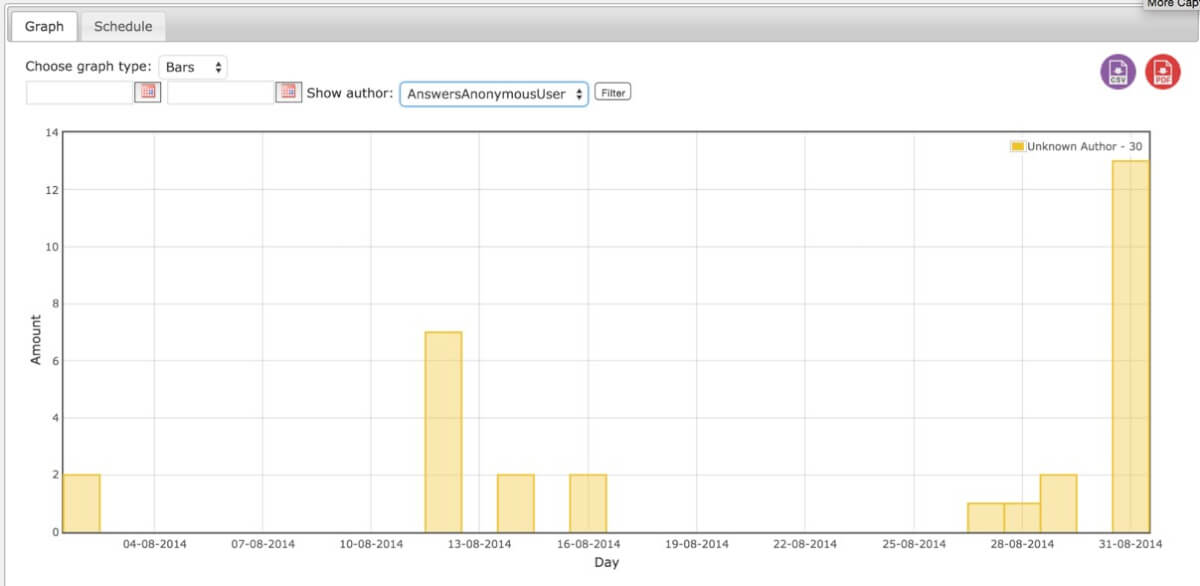
Task: Click the leftmost bar in the chart
Action: click(81, 503)
